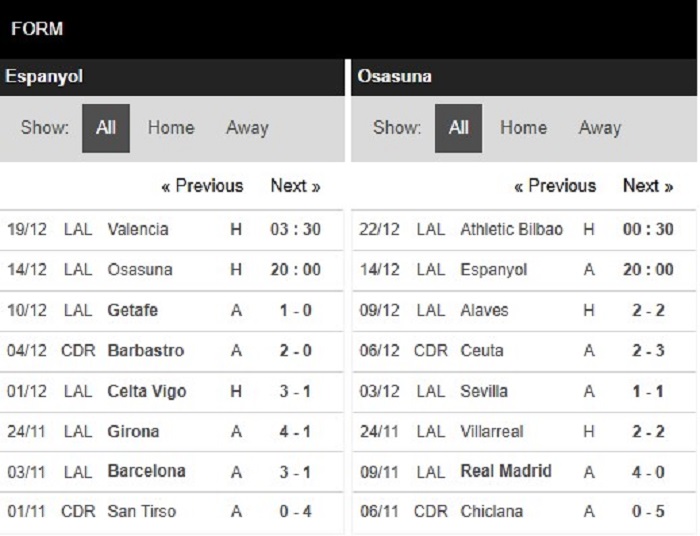The width and height of the screenshot is (700, 536).
Task: Show Osasuna Away matches only
Action: 600,128
